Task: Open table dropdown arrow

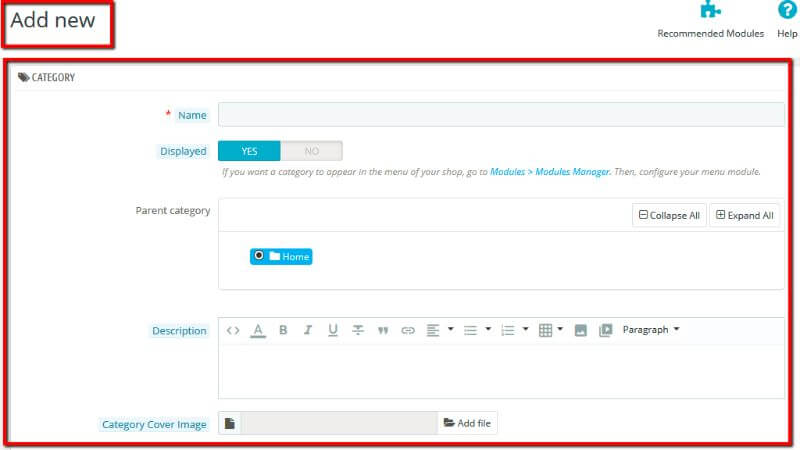Action: (x=560, y=329)
